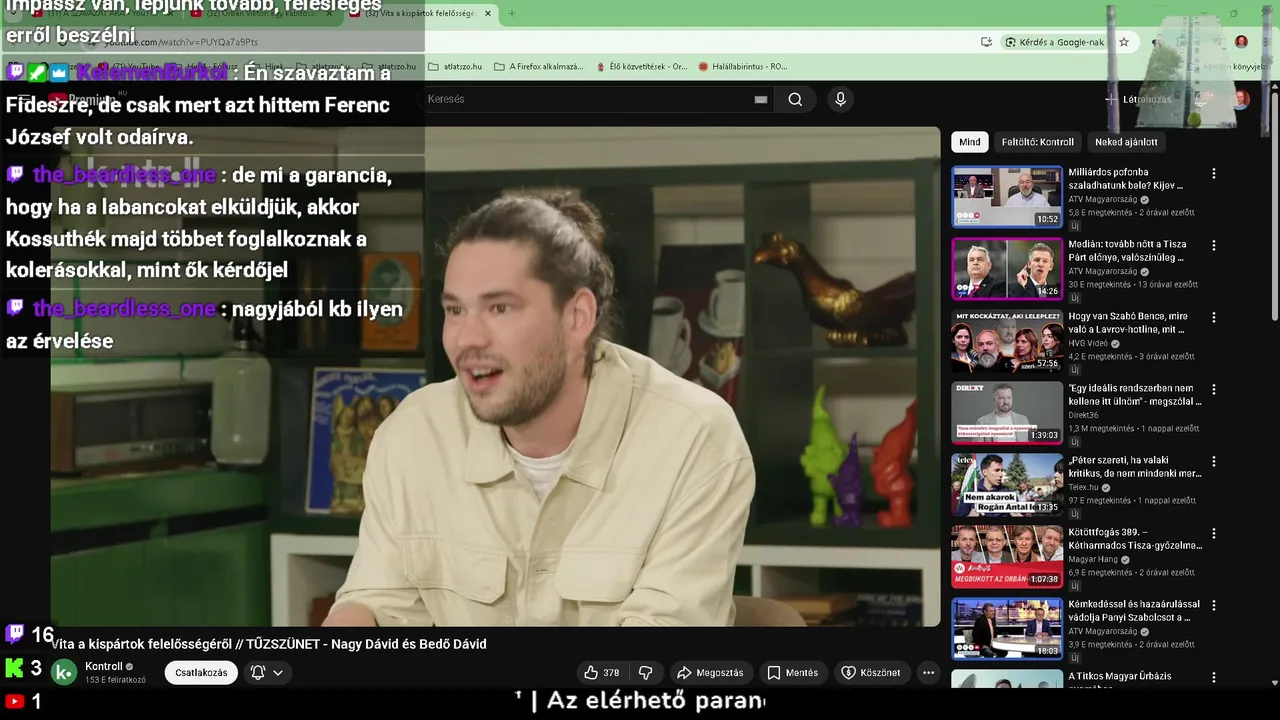Open more actions three-dot menu under video
1280x720 pixels.
(928, 673)
